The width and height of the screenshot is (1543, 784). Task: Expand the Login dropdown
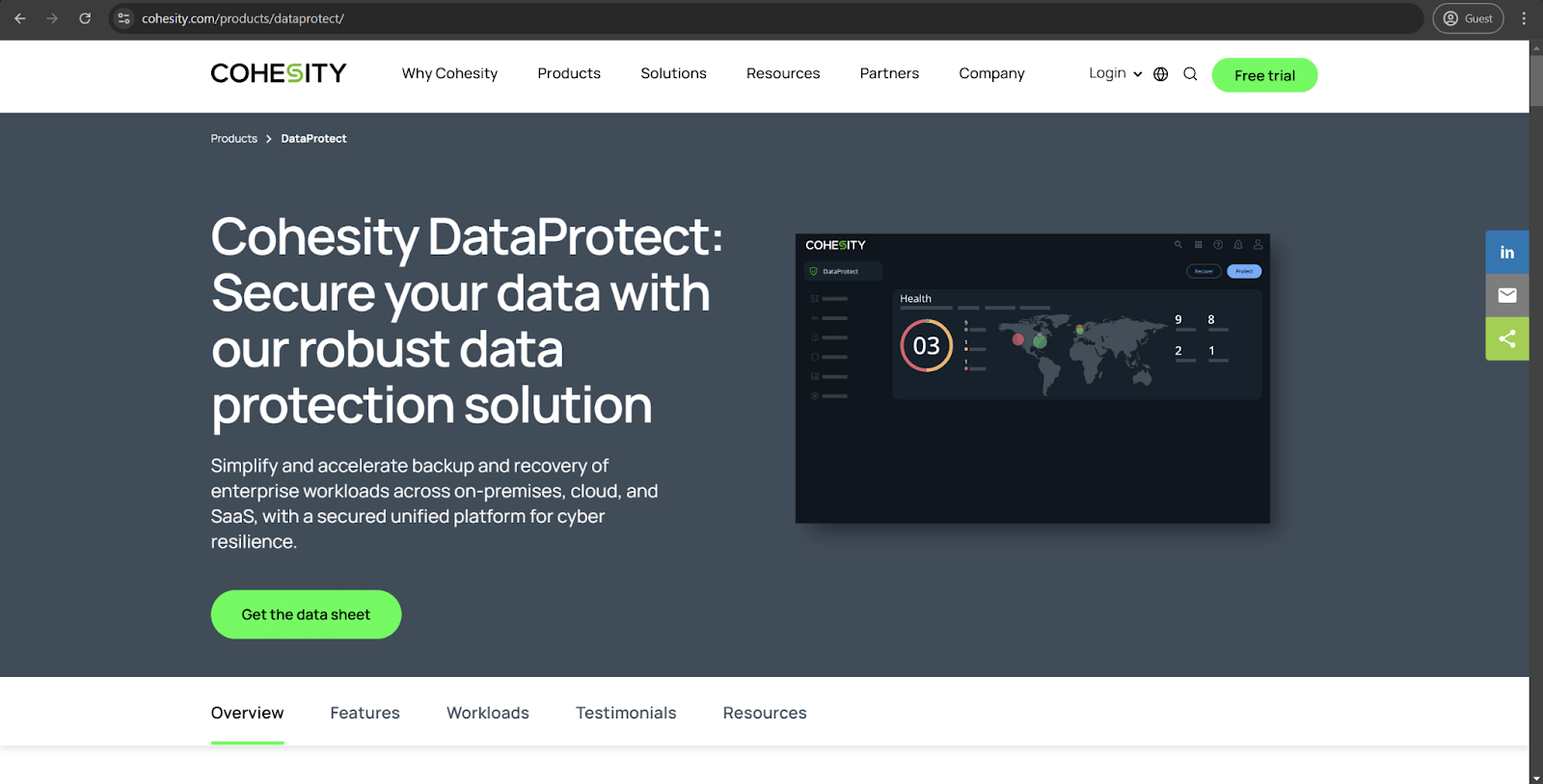coord(1115,73)
